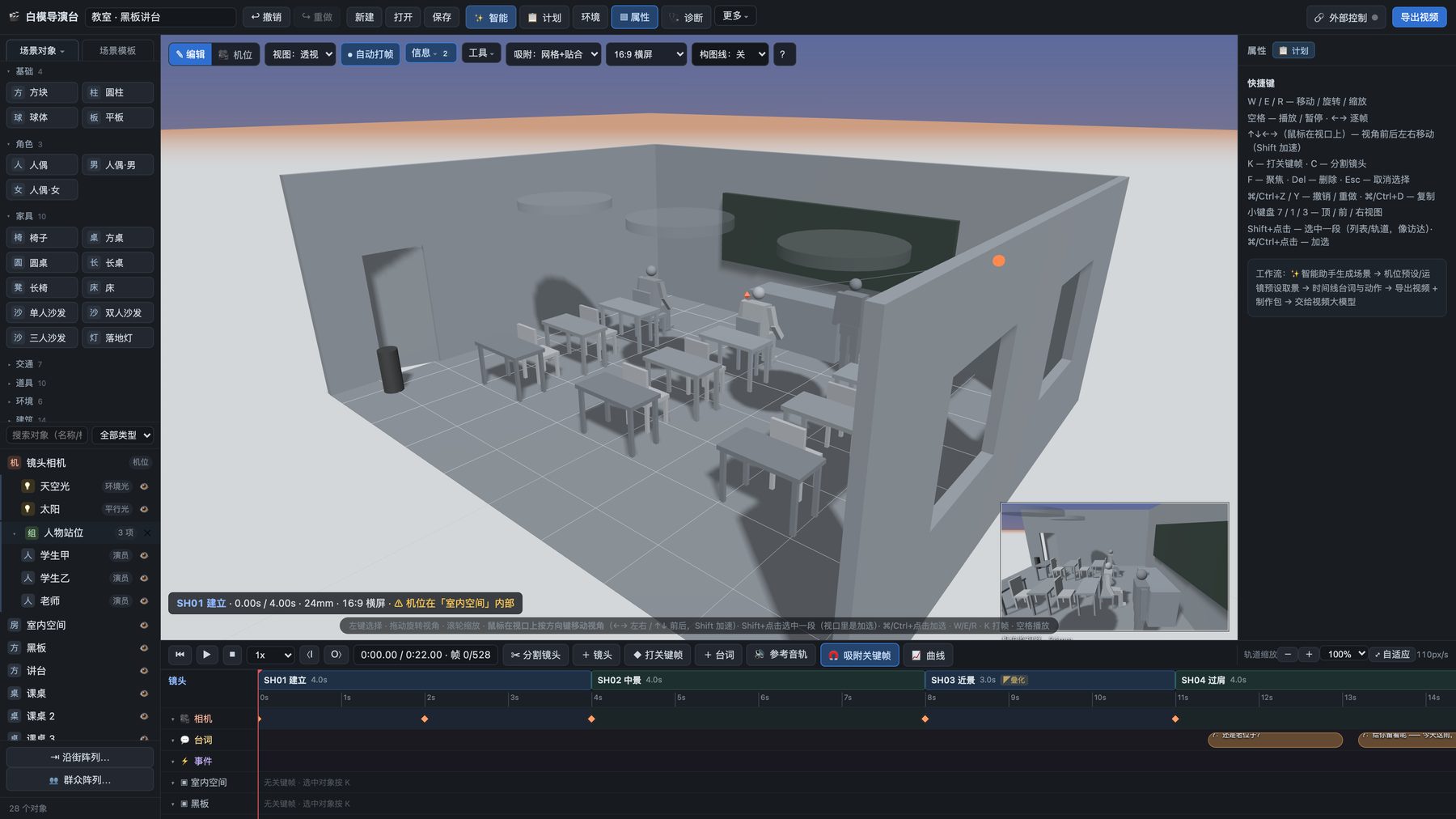
Task: Open the 16:9 横屏 aspect dropdown
Action: (x=646, y=54)
